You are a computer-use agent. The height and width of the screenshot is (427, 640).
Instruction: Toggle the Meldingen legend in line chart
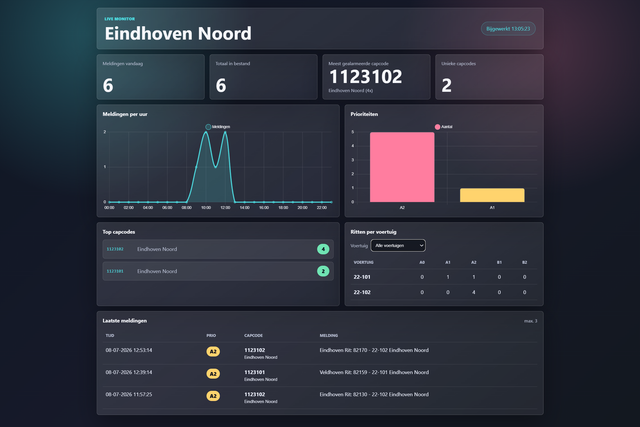coord(218,127)
